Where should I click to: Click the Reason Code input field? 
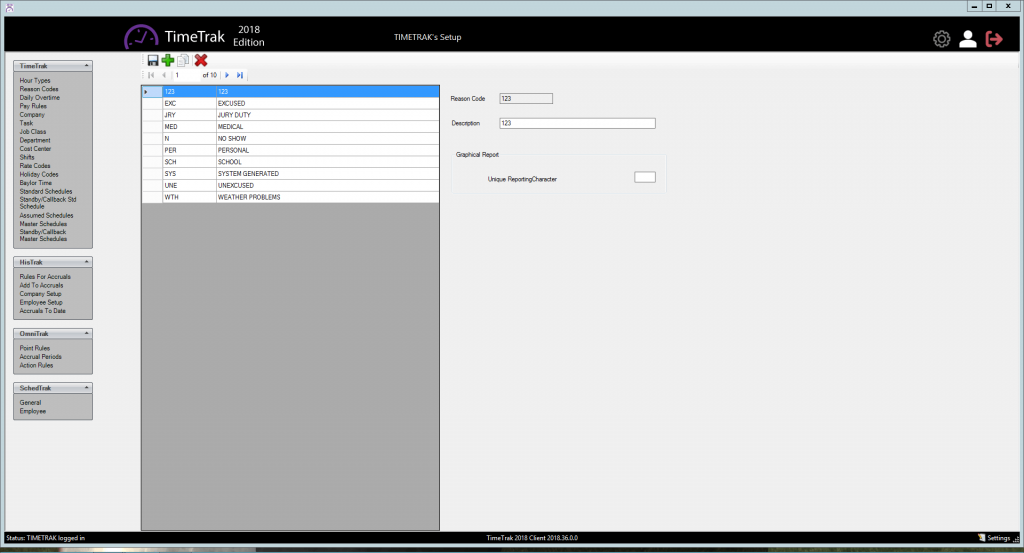pyautogui.click(x=526, y=99)
